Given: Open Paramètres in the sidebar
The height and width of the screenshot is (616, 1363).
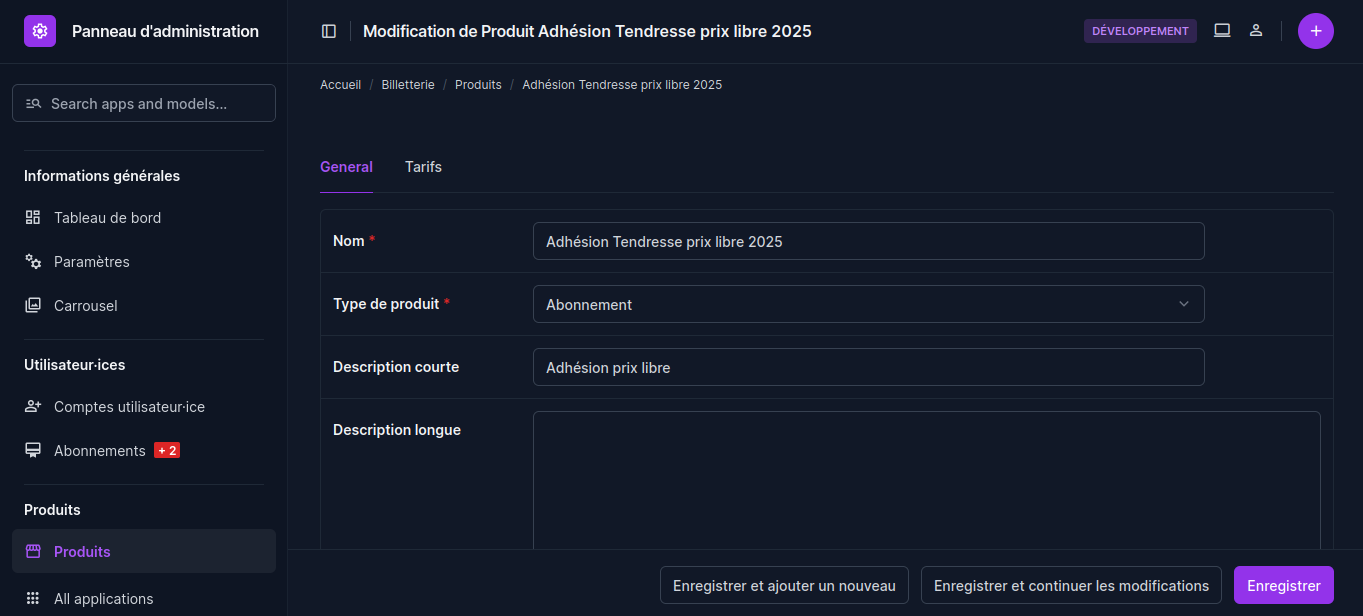Looking at the screenshot, I should 91,262.
